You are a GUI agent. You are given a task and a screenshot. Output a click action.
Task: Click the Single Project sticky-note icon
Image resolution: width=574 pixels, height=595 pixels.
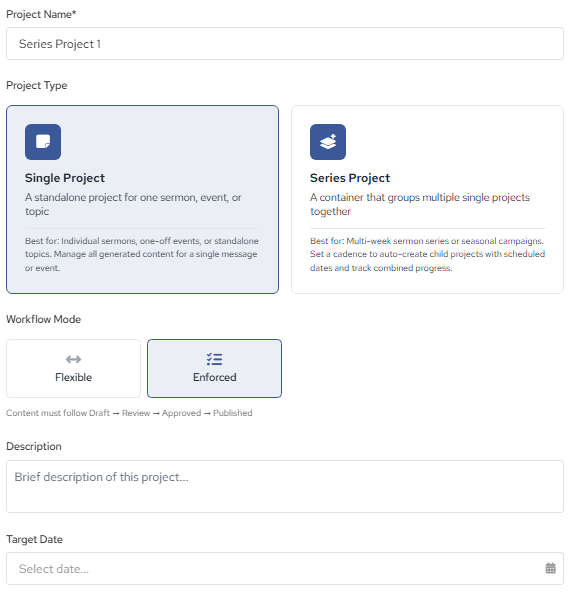(43, 142)
